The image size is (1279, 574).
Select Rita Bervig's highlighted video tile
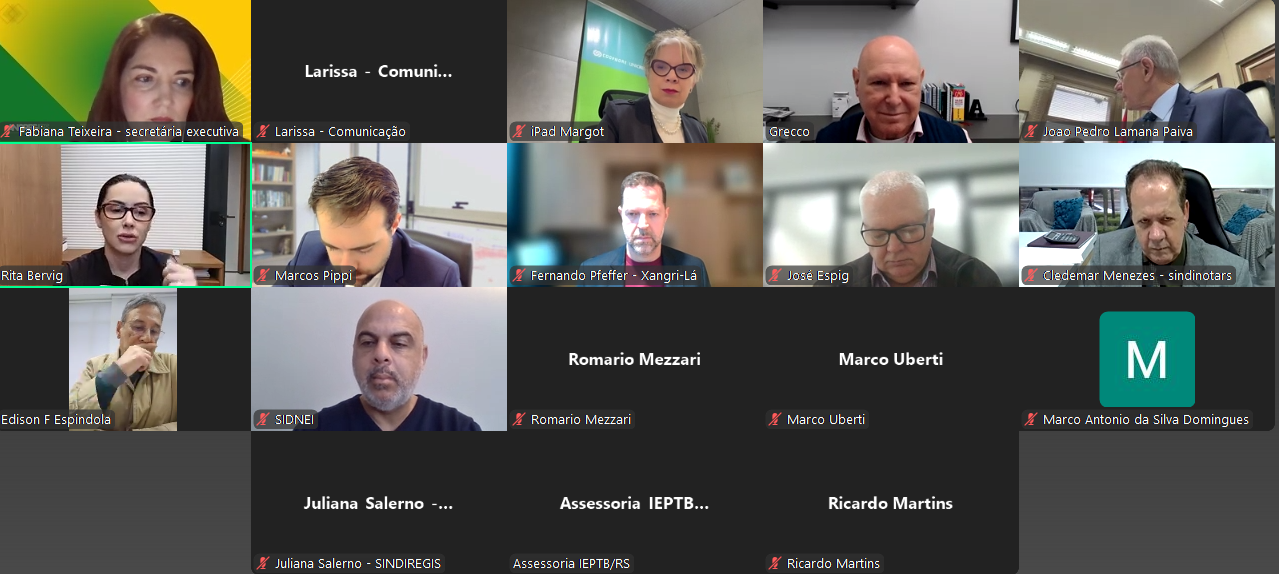(125, 215)
